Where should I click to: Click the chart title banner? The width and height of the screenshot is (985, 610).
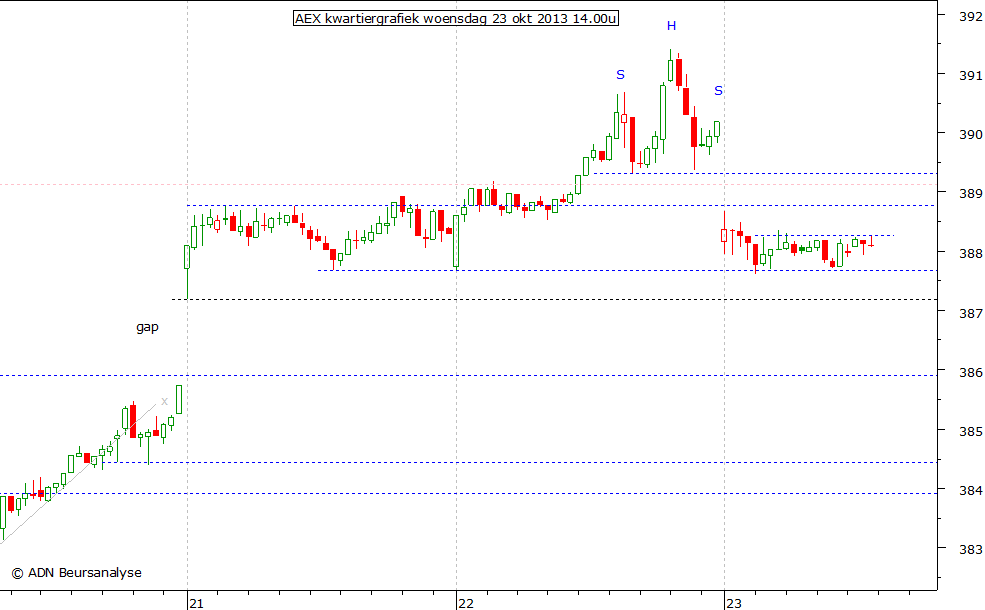tap(456, 18)
